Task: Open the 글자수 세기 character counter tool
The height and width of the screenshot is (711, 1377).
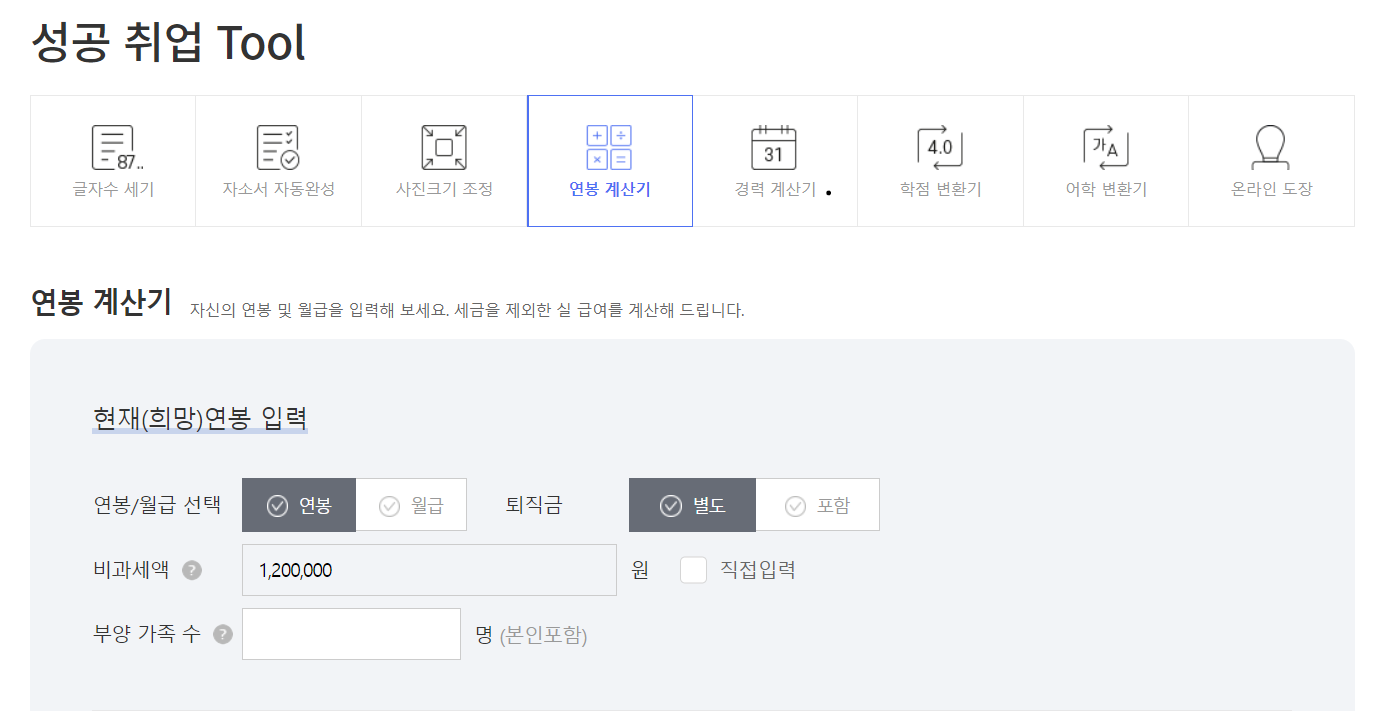Action: pyautogui.click(x=112, y=160)
